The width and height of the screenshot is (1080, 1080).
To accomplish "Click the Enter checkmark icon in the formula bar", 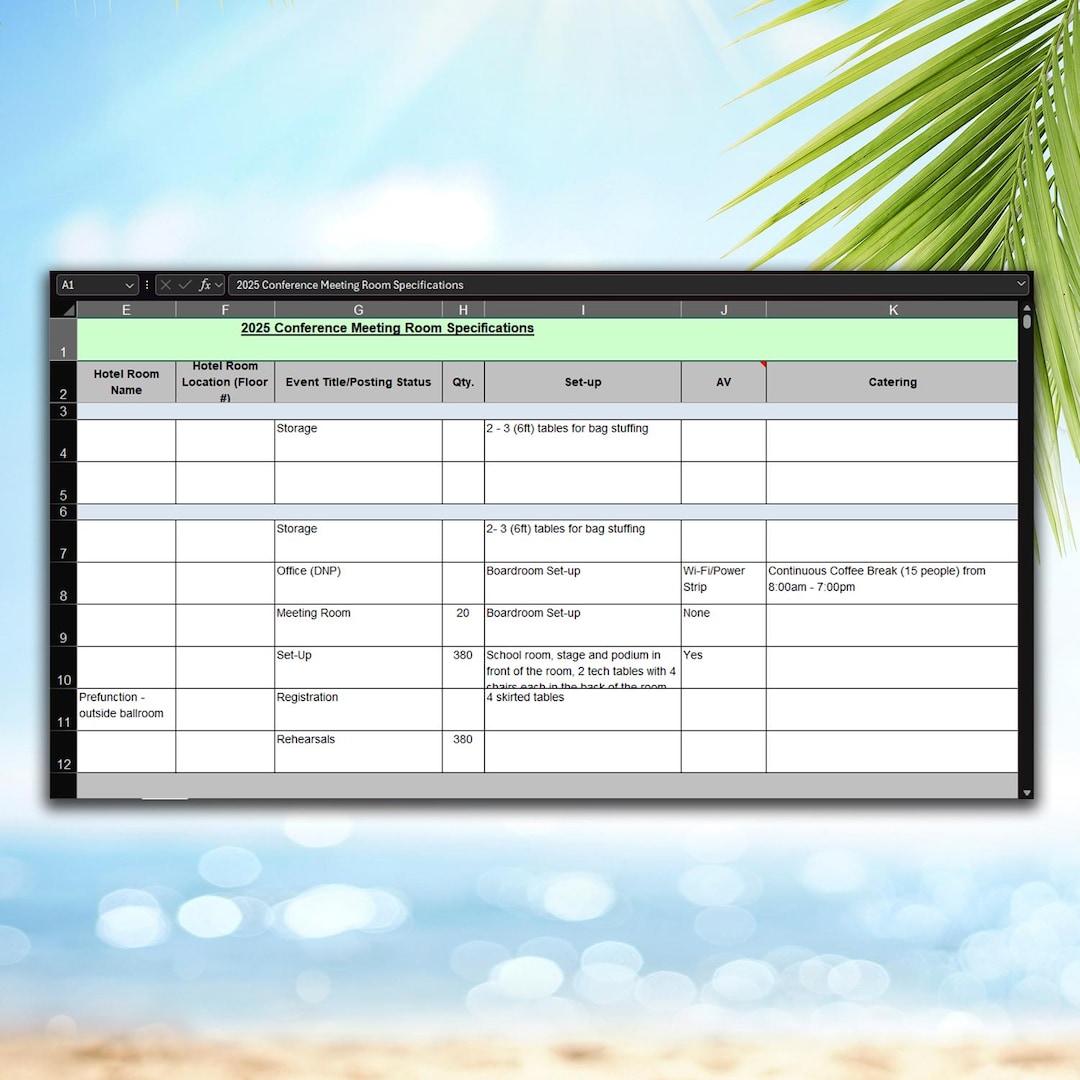I will pyautogui.click(x=185, y=285).
